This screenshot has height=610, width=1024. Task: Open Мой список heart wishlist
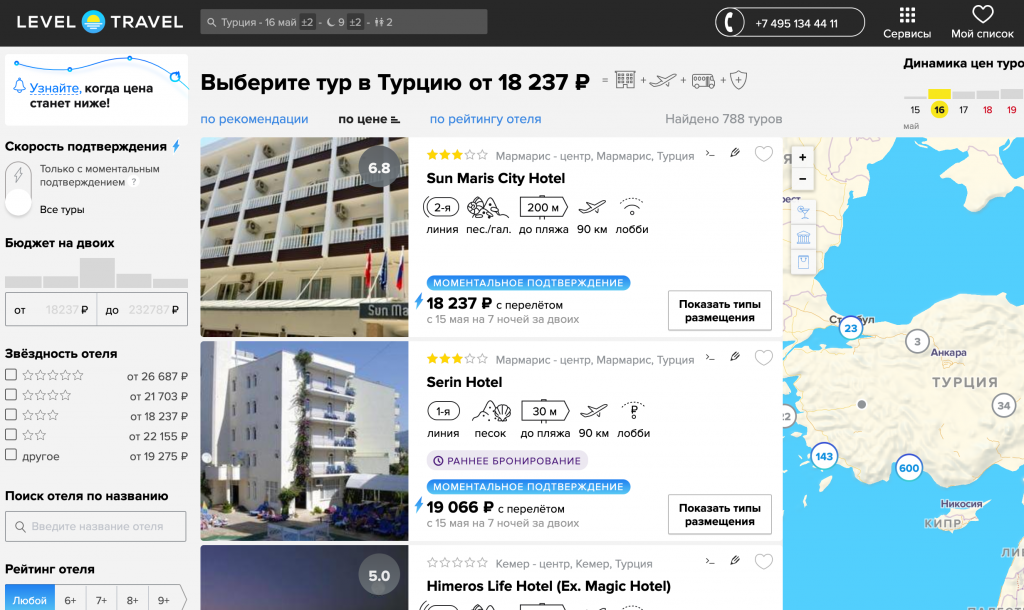983,22
